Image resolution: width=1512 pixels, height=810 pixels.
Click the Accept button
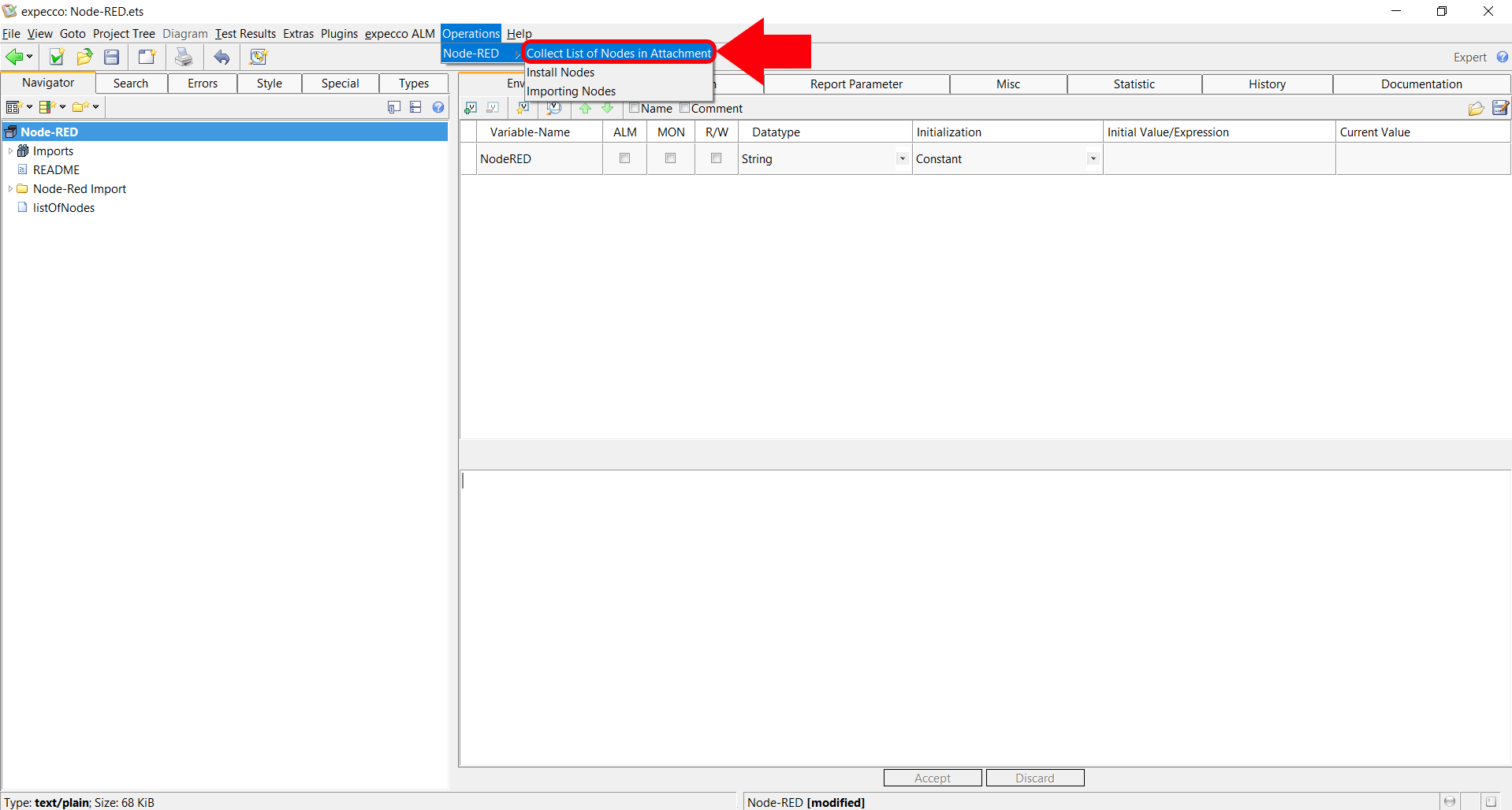(x=932, y=778)
